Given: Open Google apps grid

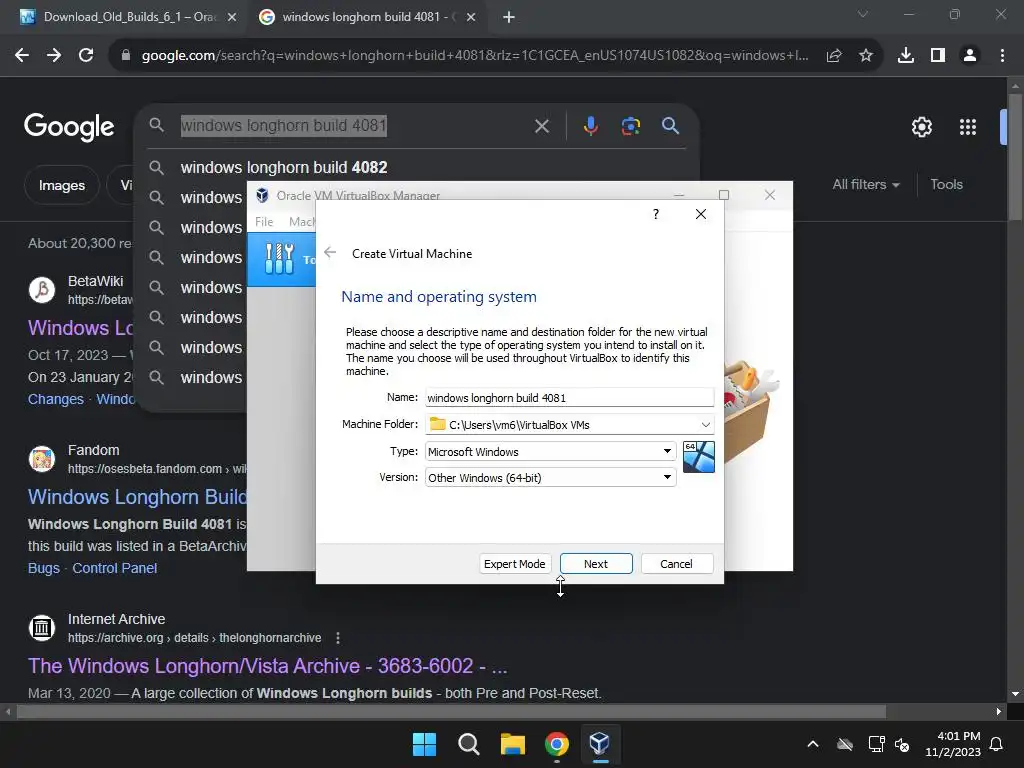Looking at the screenshot, I should [968, 127].
